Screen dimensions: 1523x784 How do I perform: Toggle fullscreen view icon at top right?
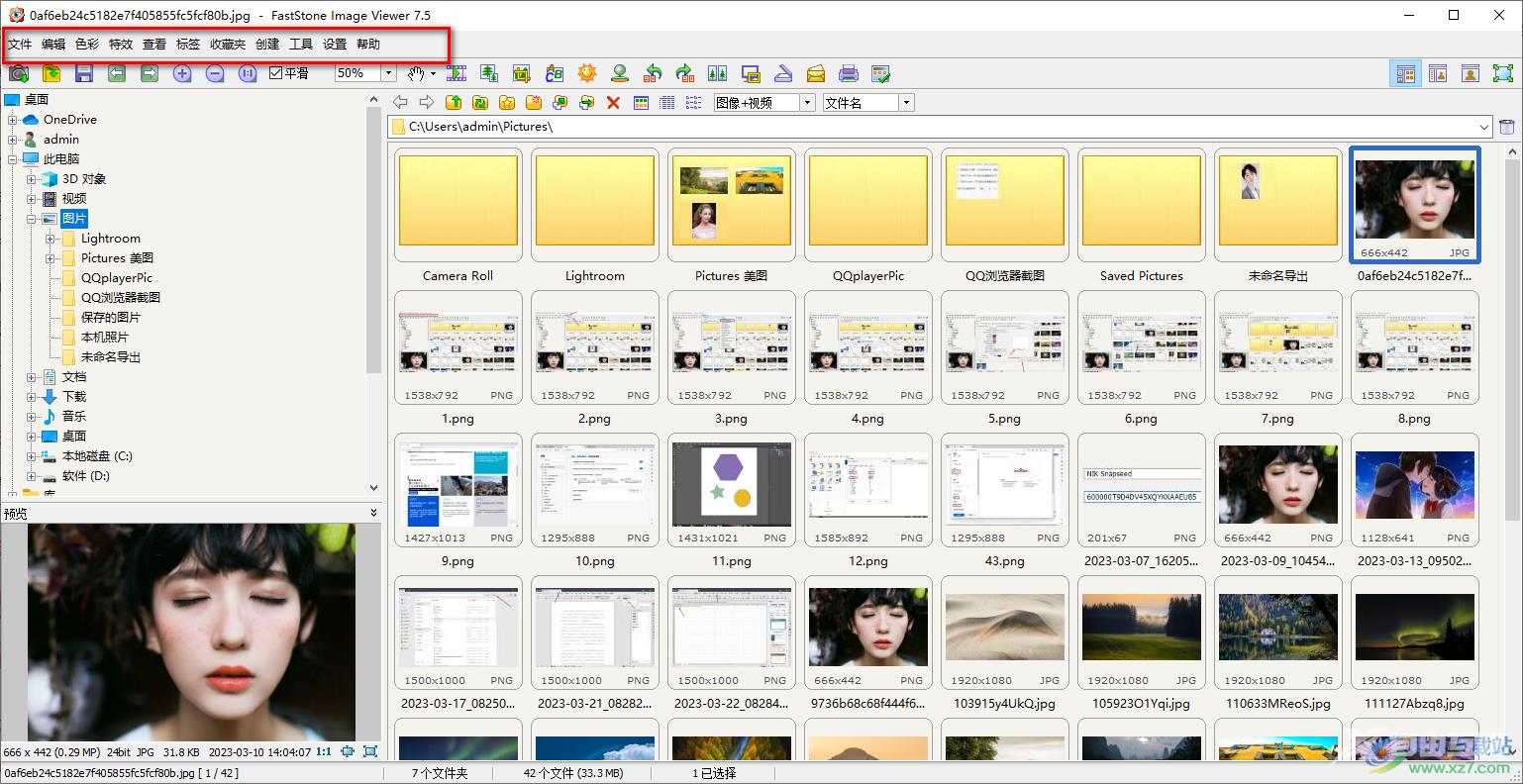point(1503,73)
